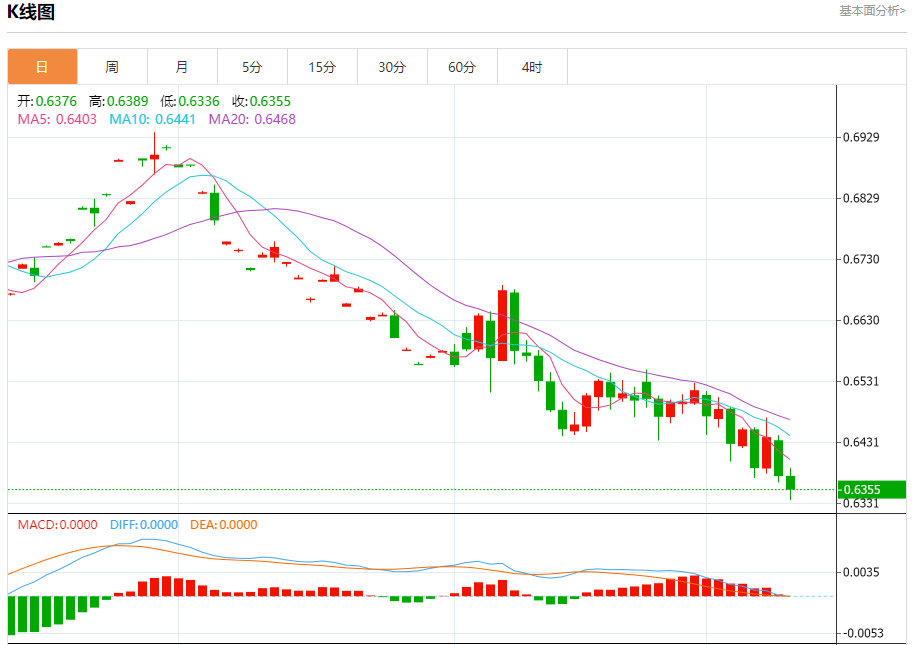Screen dimensions: 912x645
Task: Select the 日 daily chart tab
Action: [42, 67]
